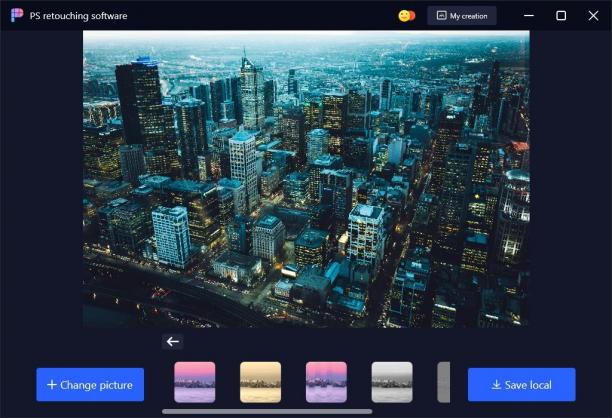Viewport: 612px width, 418px height.
Task: Maximize the retouching software window
Action: pos(561,16)
